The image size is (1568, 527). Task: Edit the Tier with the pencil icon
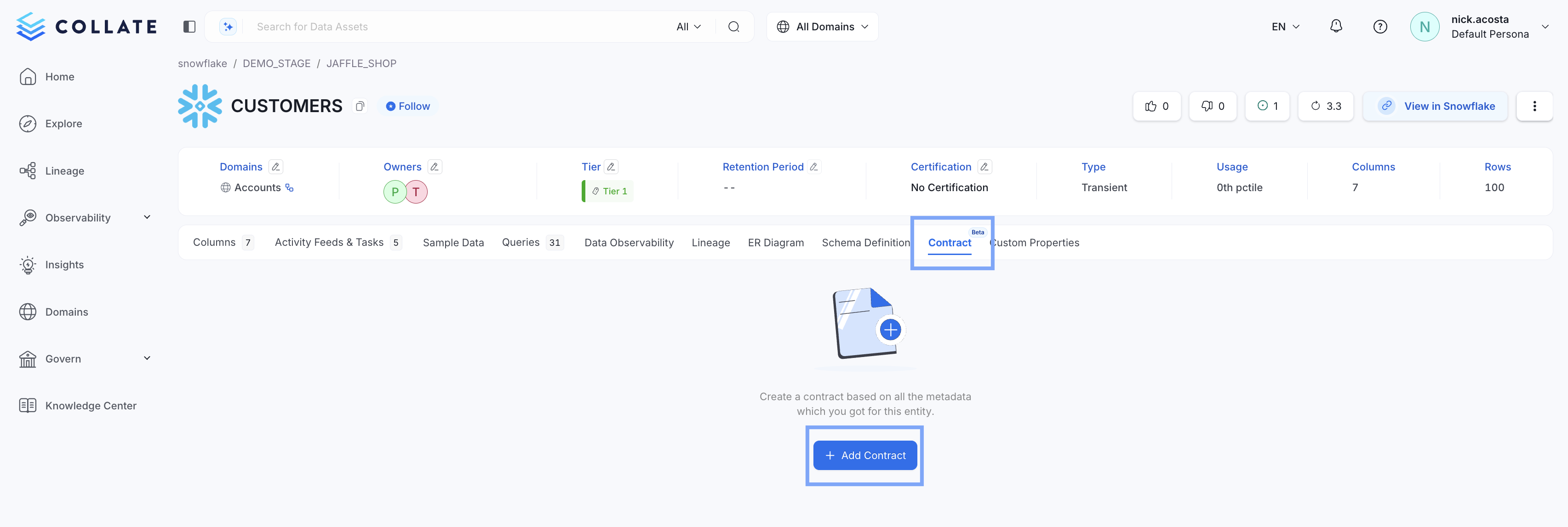(x=611, y=166)
